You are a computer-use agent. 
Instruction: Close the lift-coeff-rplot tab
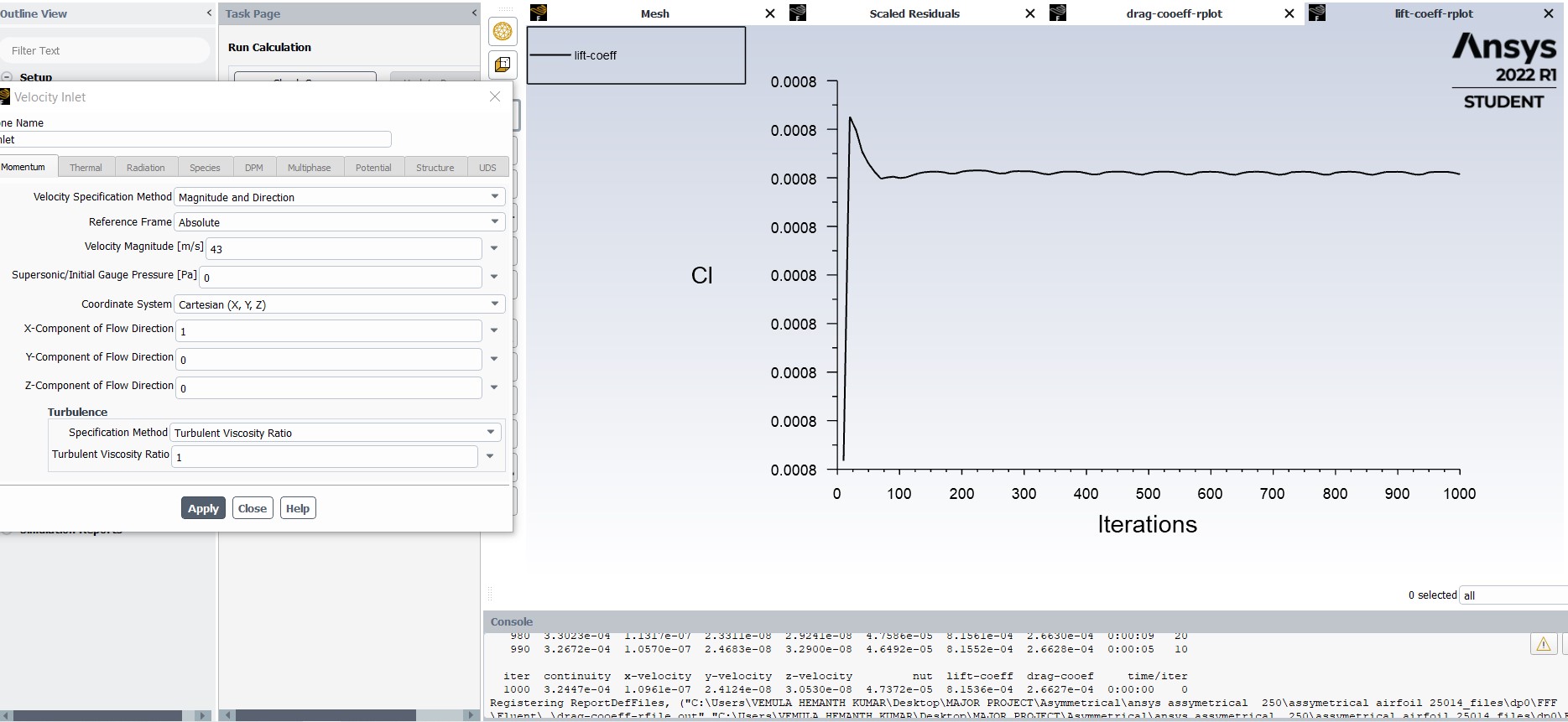[1549, 13]
